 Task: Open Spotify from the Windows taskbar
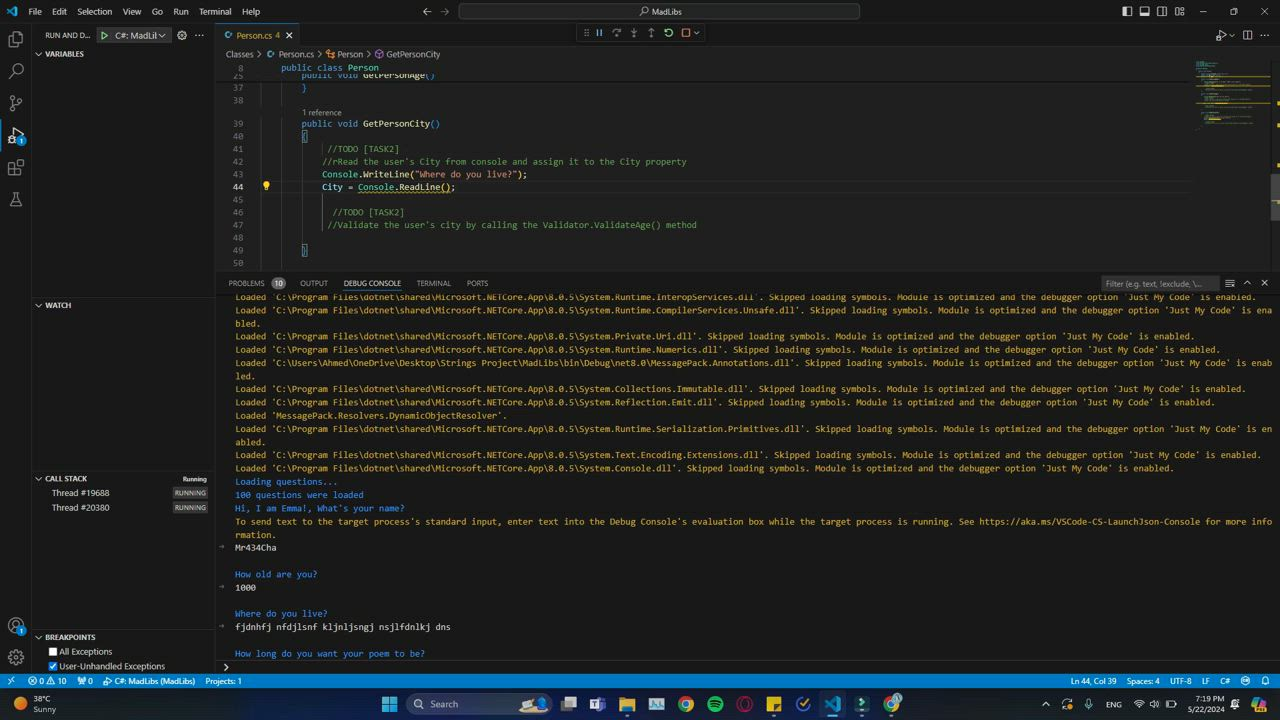click(715, 704)
